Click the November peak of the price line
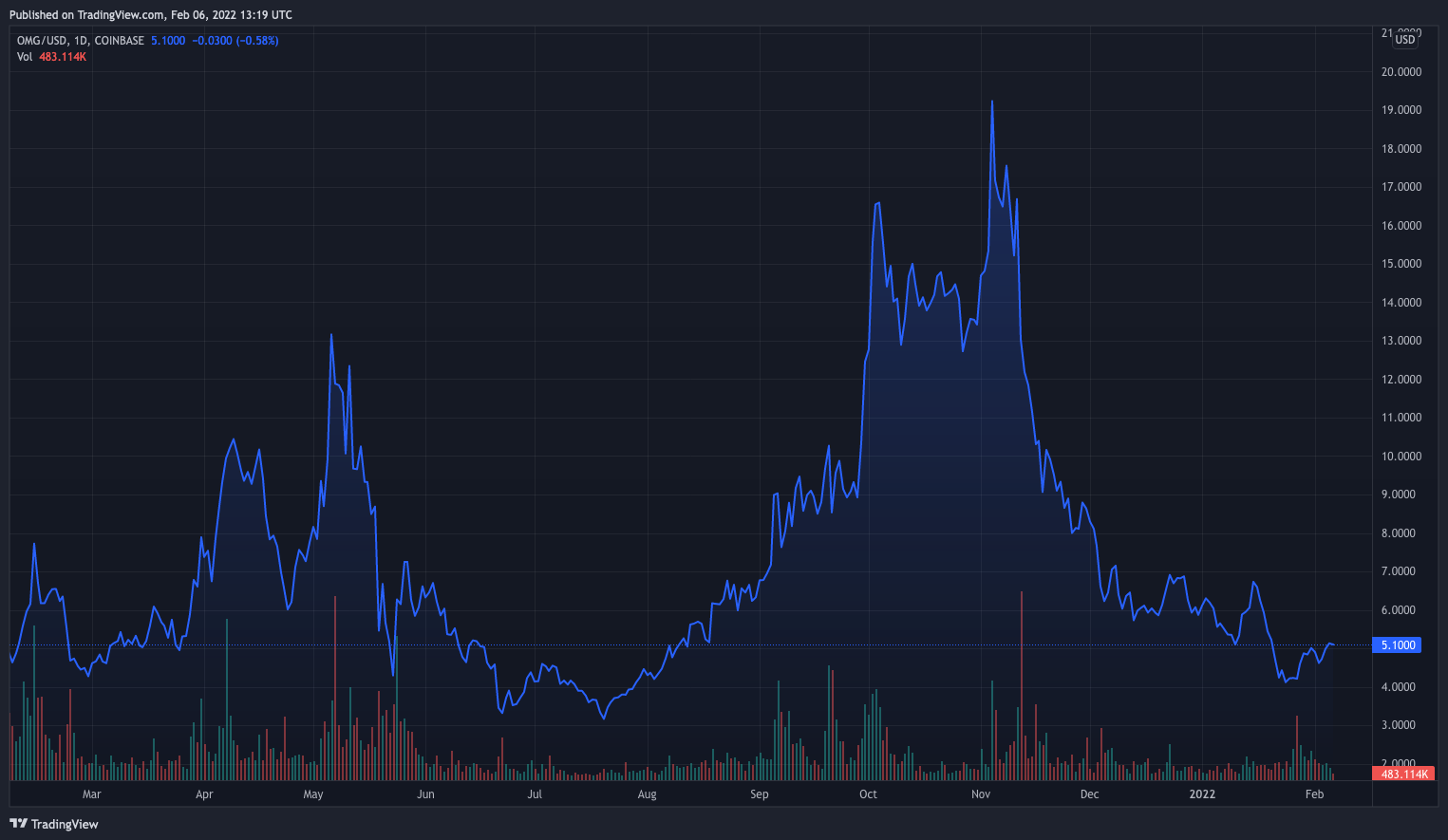Viewport: 1448px width, 840px height. [991, 101]
